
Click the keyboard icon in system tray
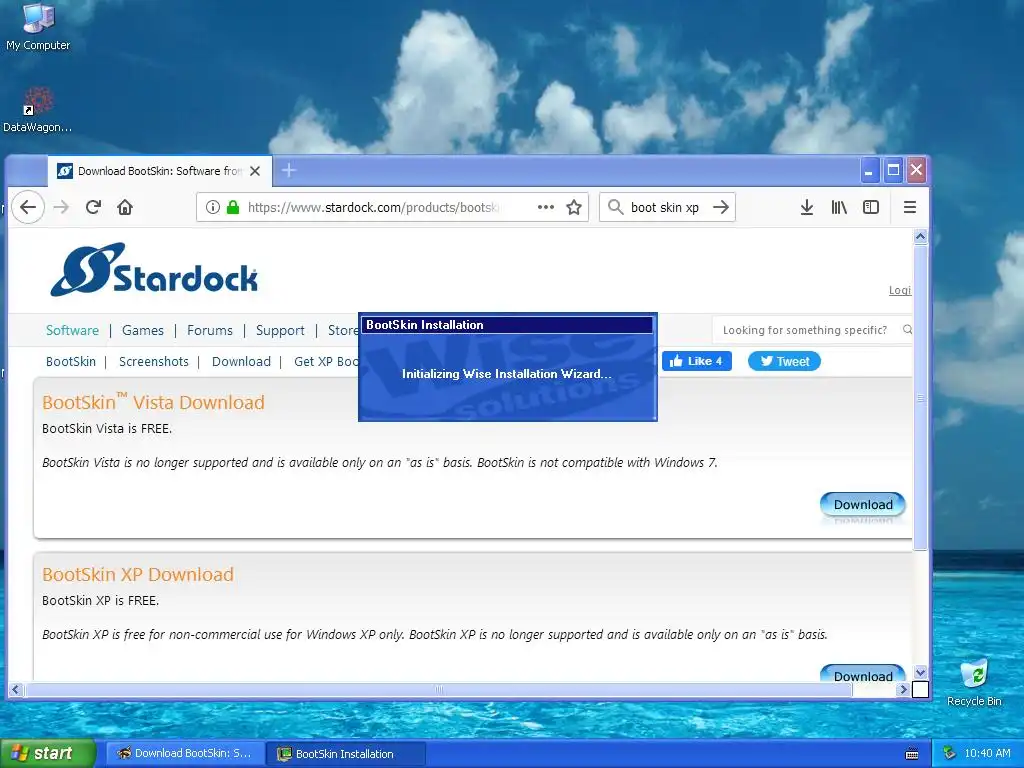(912, 754)
